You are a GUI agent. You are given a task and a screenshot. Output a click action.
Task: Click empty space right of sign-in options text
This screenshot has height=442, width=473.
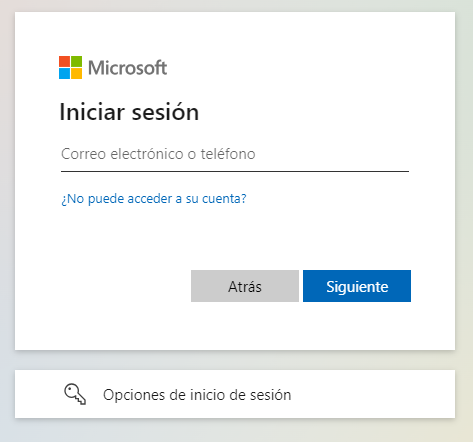(x=370, y=394)
